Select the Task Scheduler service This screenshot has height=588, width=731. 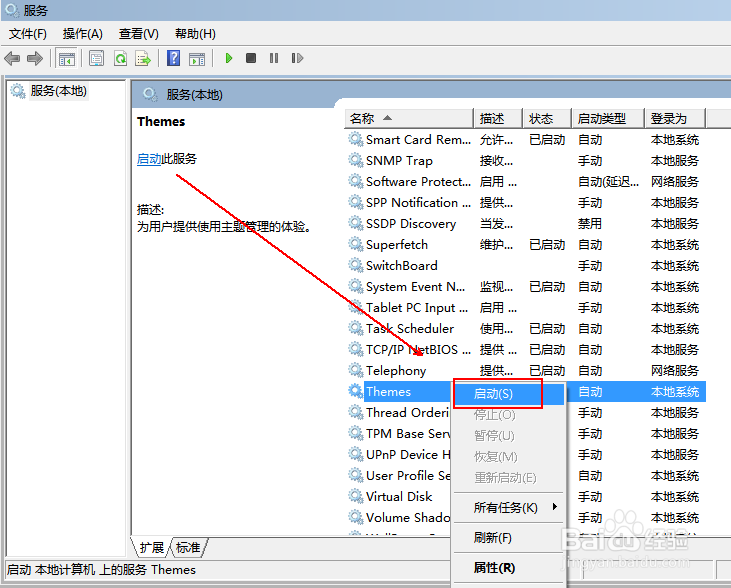(x=526, y=329)
